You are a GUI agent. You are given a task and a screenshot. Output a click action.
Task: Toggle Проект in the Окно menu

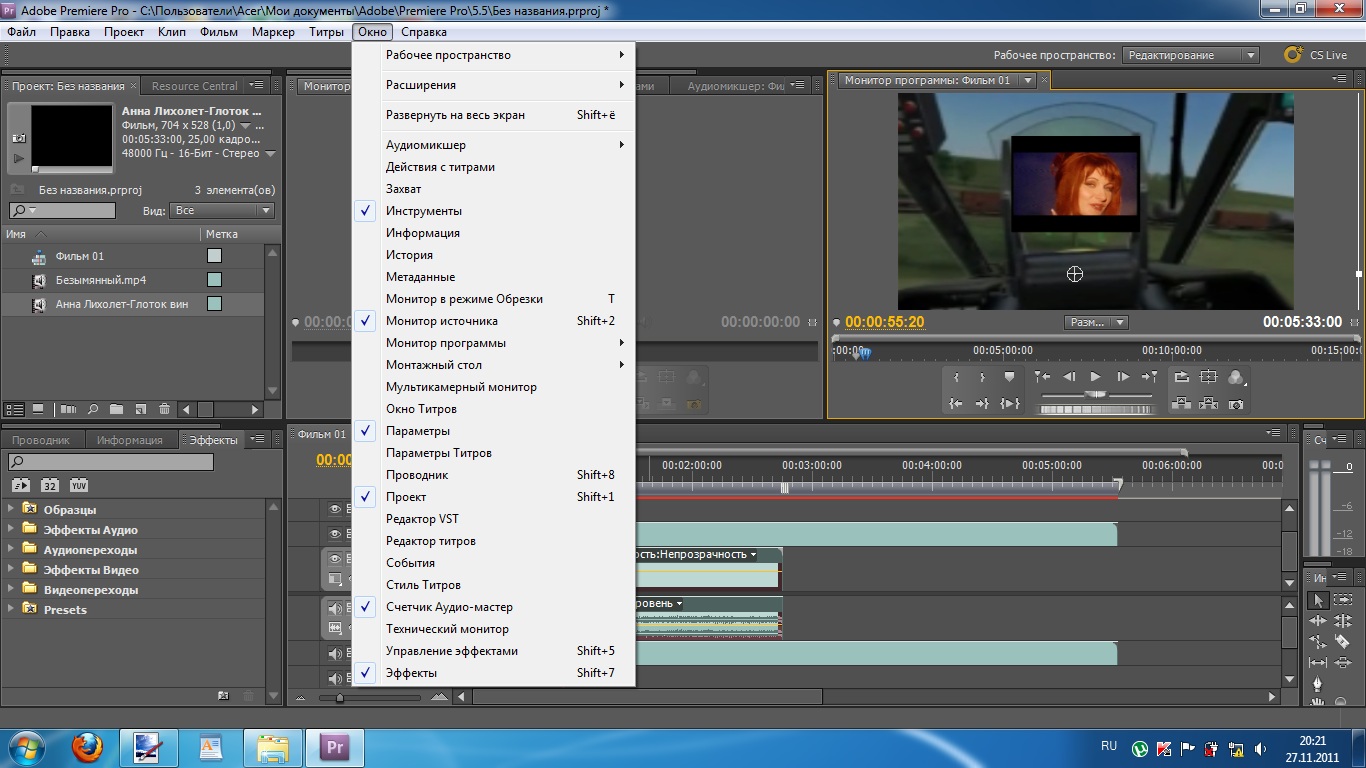coord(494,497)
